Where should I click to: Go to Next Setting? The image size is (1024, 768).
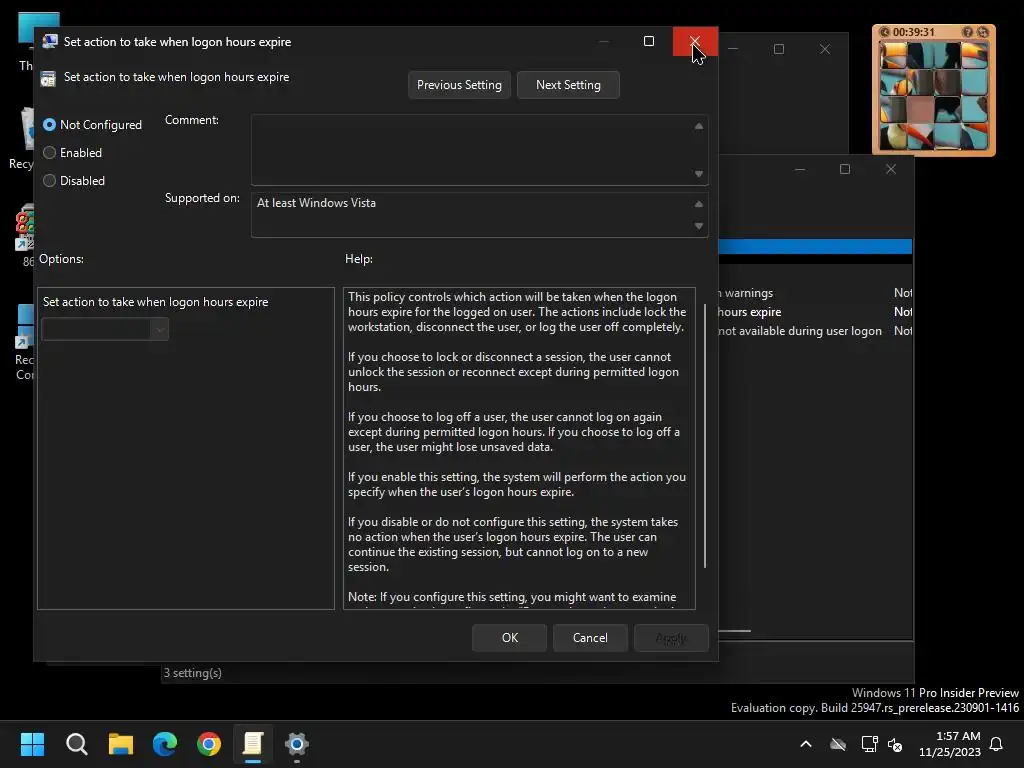[x=568, y=85]
